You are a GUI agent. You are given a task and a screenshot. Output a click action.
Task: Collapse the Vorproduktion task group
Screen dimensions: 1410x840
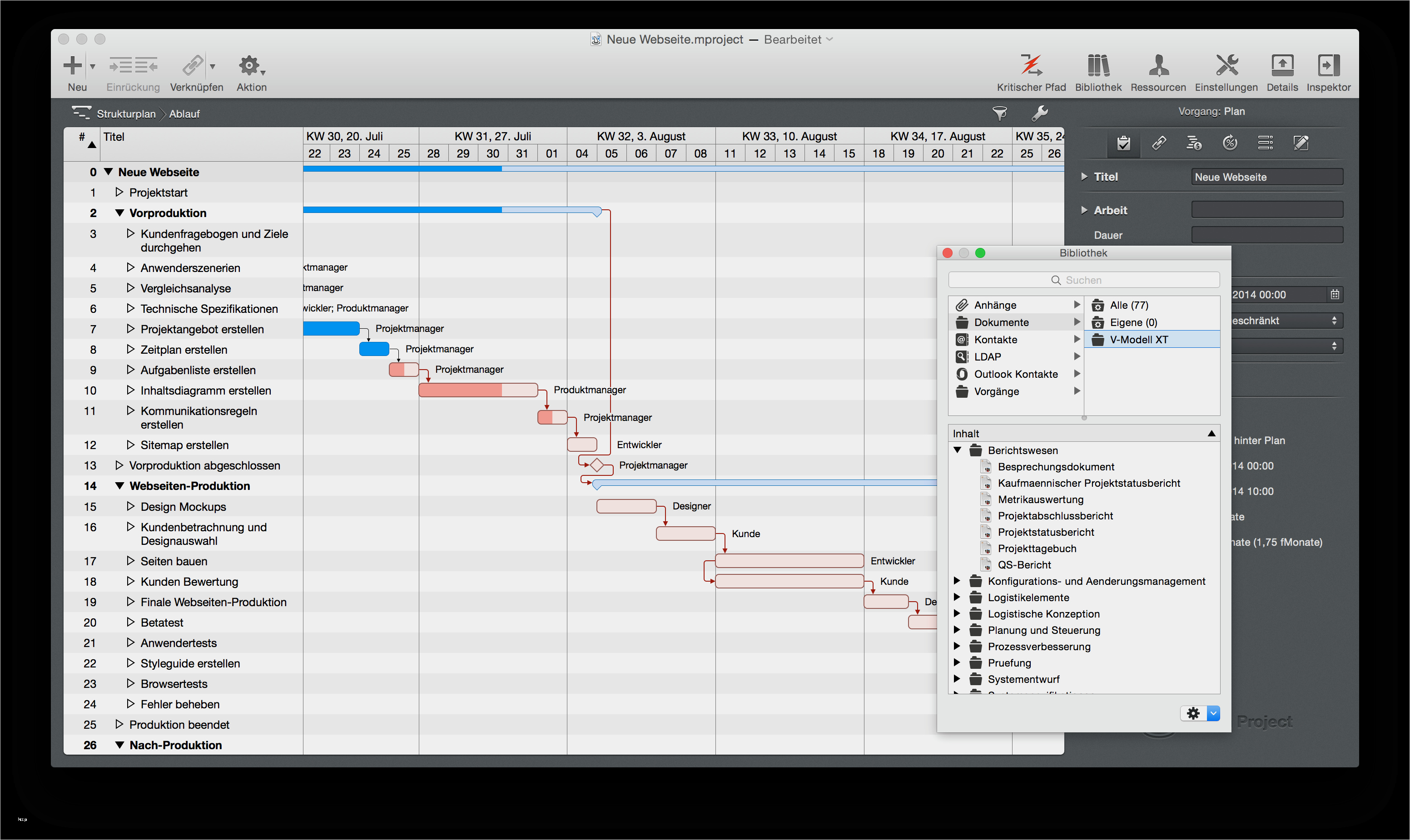(119, 213)
